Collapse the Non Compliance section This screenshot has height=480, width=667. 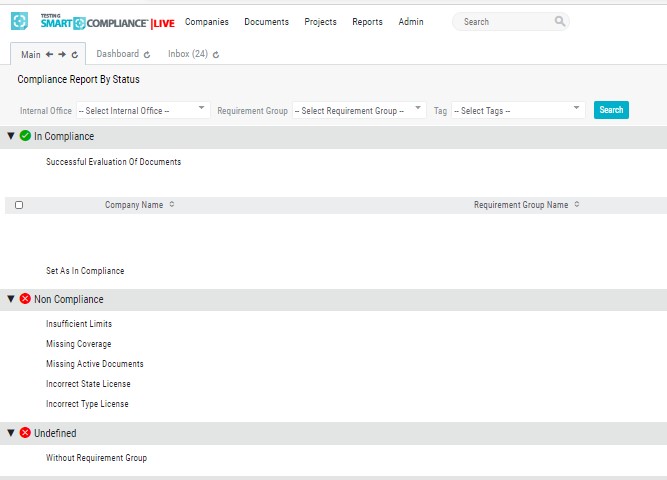[x=11, y=299]
